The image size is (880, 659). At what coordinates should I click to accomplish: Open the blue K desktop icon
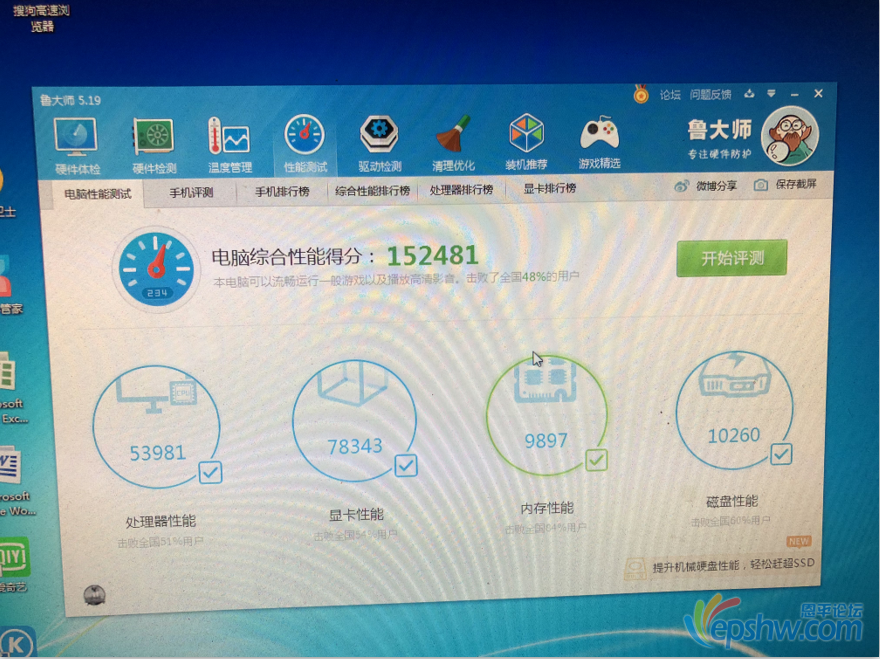click(17, 642)
